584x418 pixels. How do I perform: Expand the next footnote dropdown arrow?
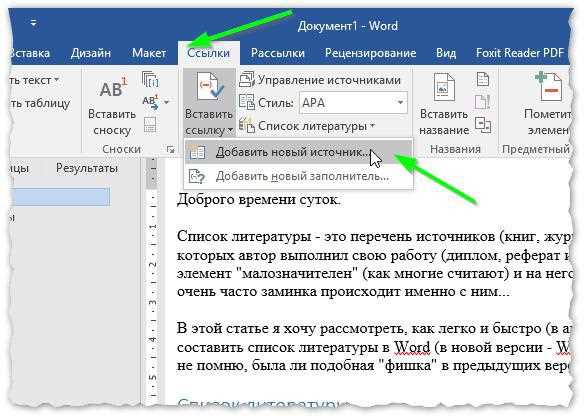(166, 102)
